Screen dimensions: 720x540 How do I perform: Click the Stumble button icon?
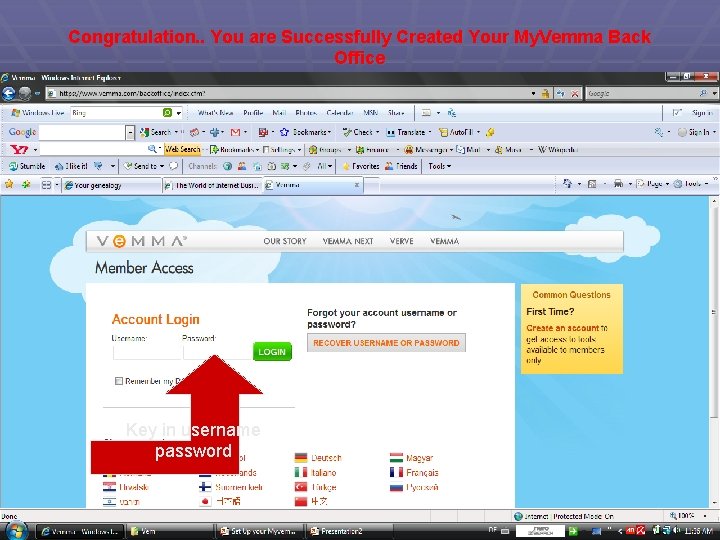[27, 166]
